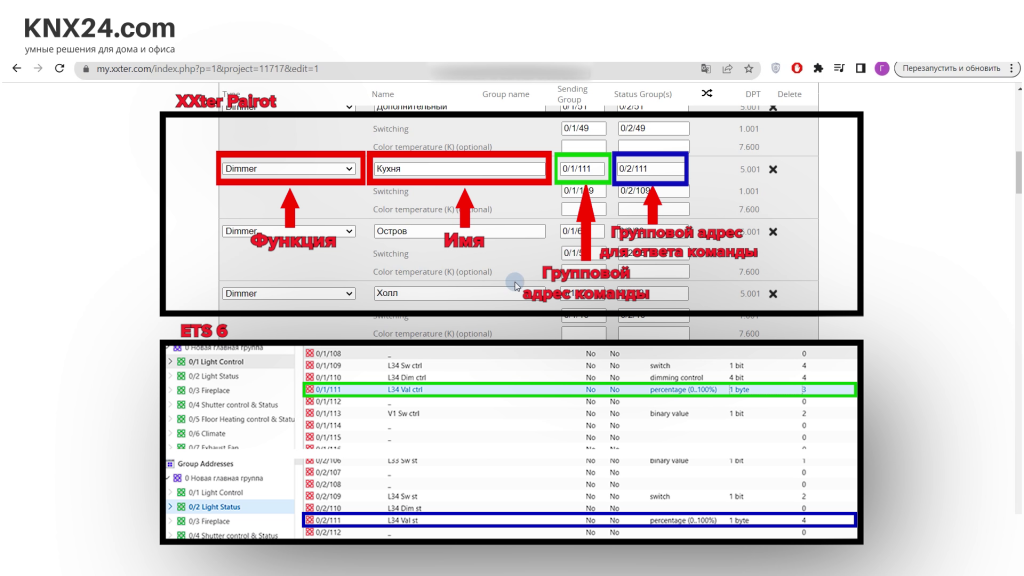
Task: Open the page translate icon
Action: click(706, 69)
